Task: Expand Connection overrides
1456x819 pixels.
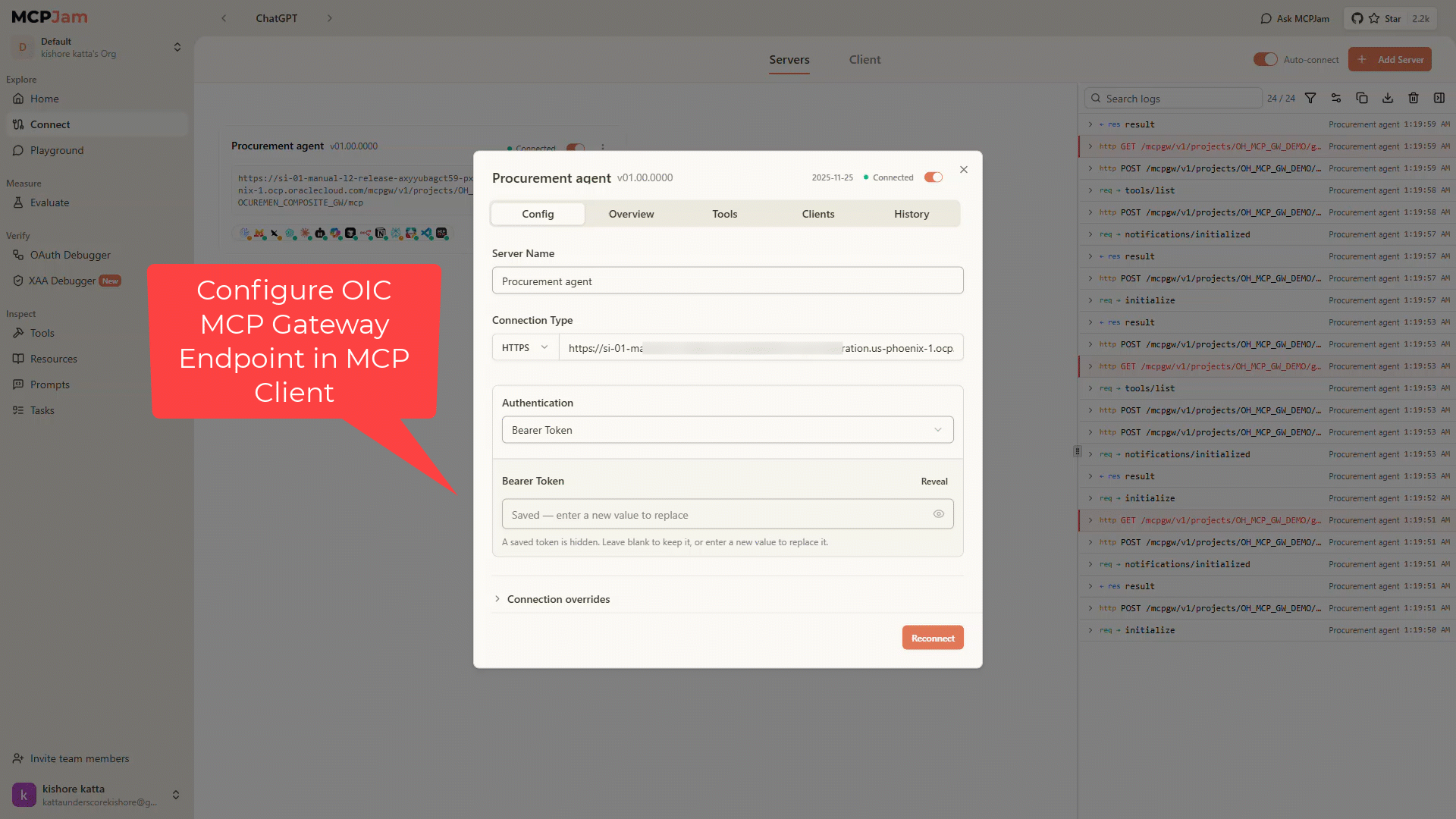Action: [x=552, y=599]
